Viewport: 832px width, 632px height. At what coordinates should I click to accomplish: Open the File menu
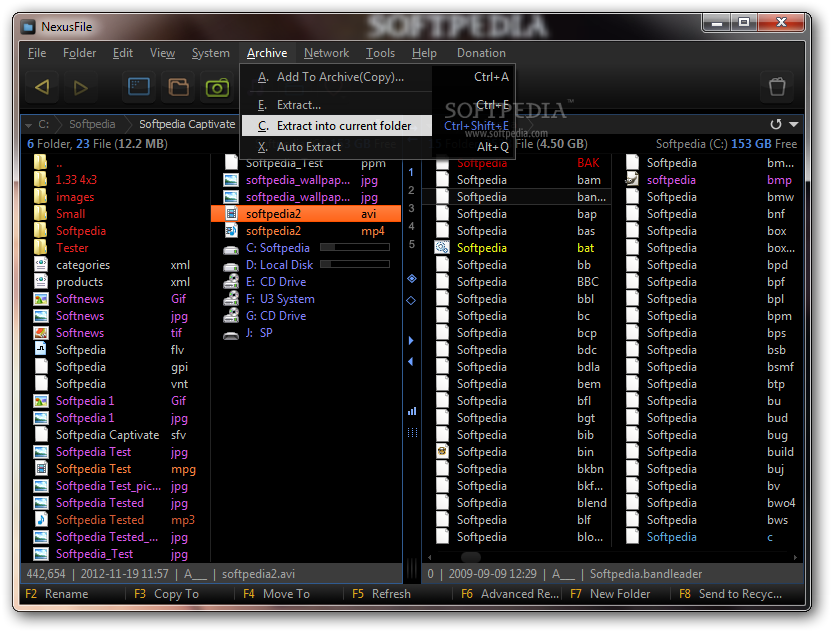click(37, 53)
